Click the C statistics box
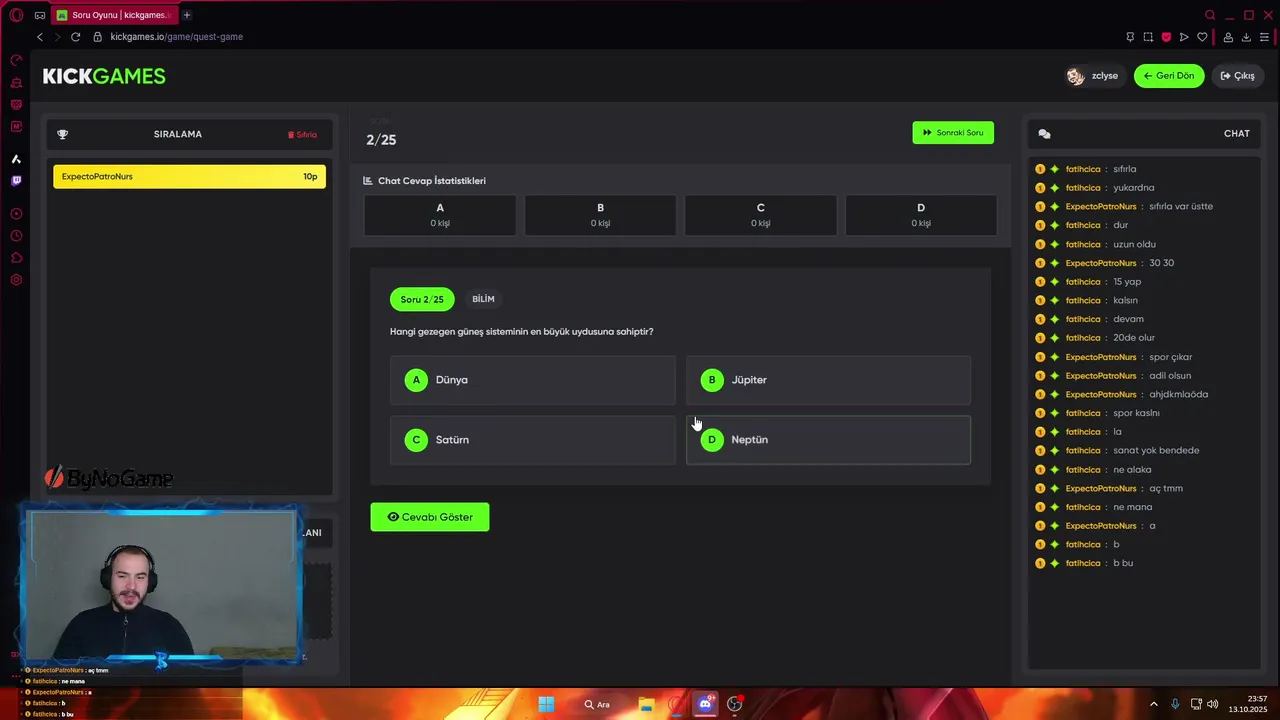The image size is (1280, 720). (761, 215)
